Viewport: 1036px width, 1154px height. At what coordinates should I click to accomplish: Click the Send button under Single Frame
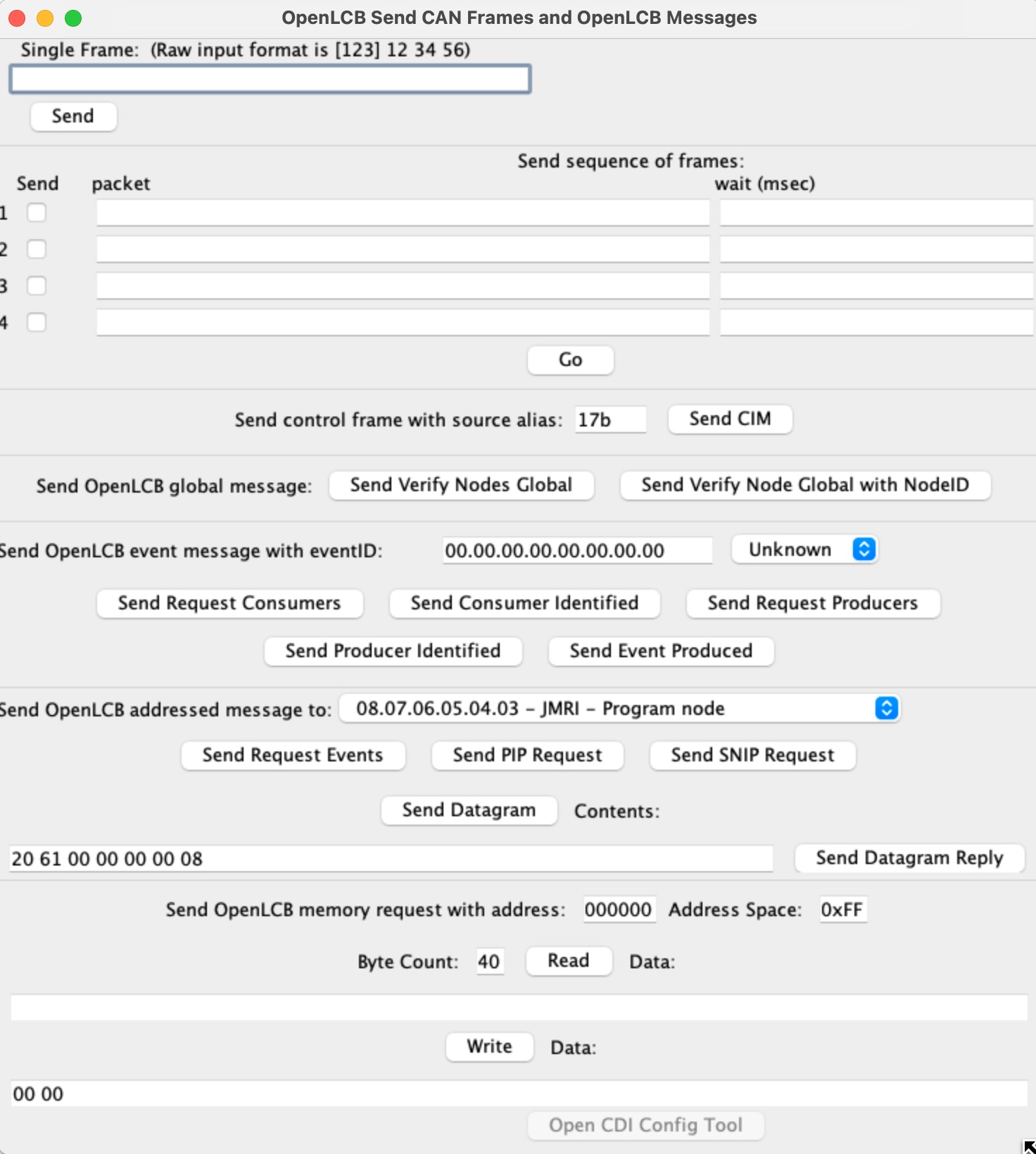point(73,116)
